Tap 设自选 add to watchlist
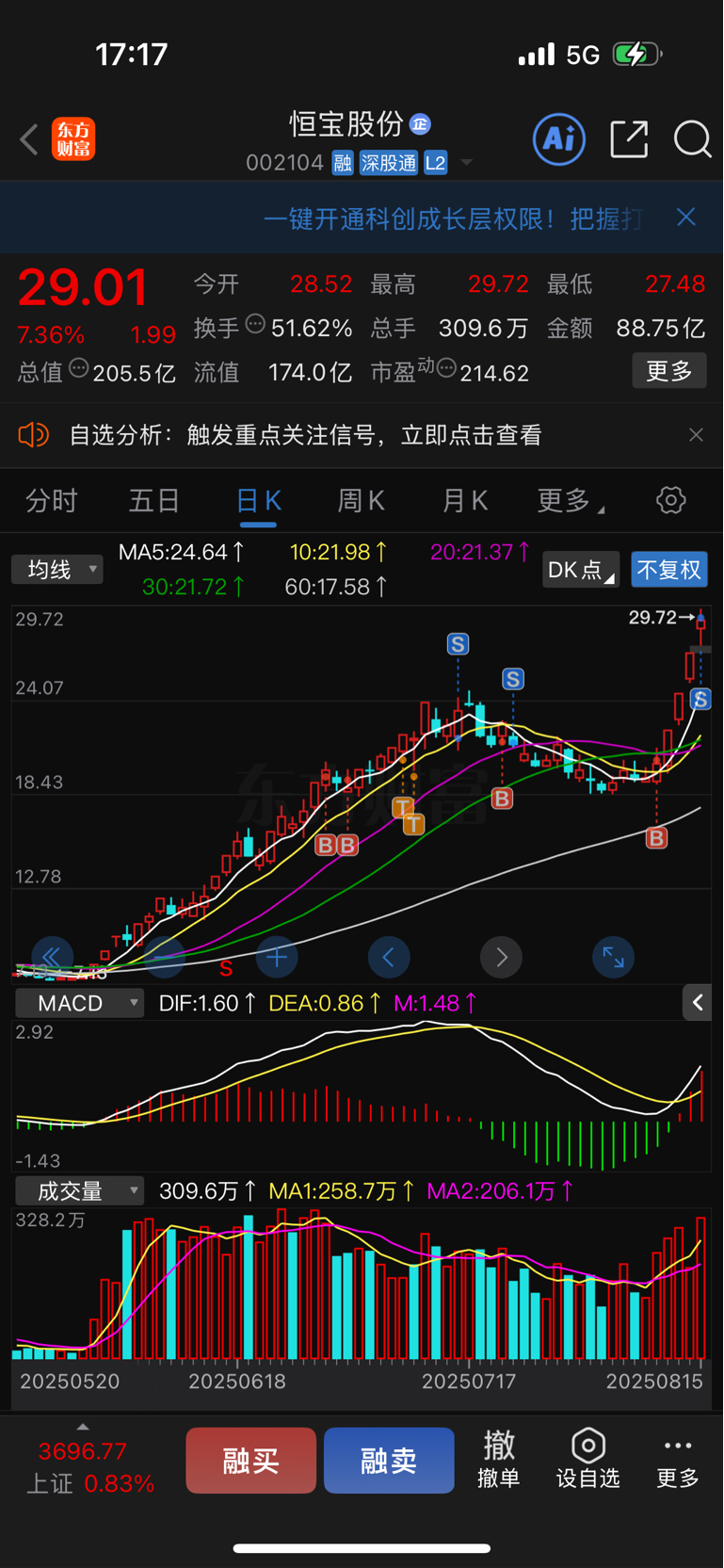The image size is (724, 1568). click(x=588, y=1459)
